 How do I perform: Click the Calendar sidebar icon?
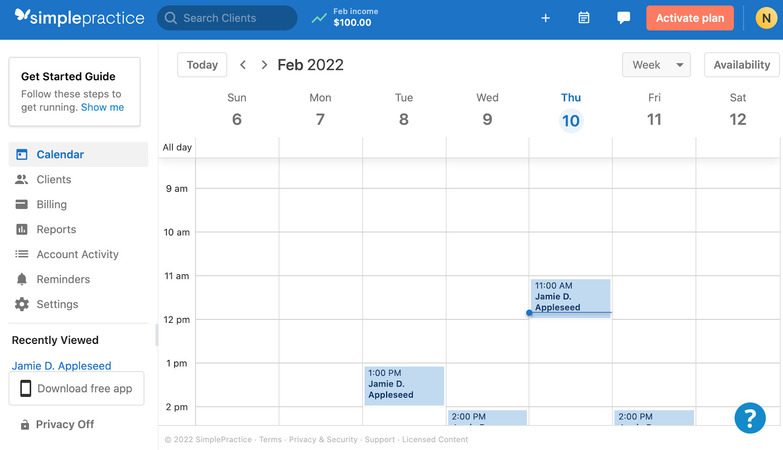click(x=21, y=154)
